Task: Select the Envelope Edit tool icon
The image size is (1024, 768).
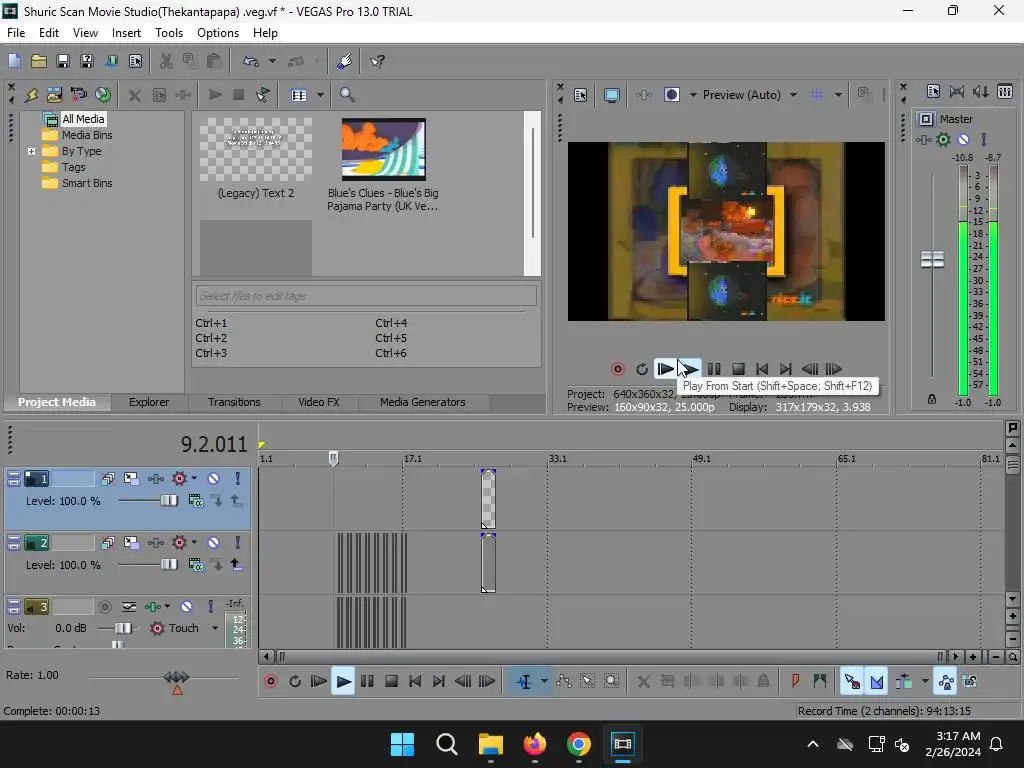Action: 564,681
